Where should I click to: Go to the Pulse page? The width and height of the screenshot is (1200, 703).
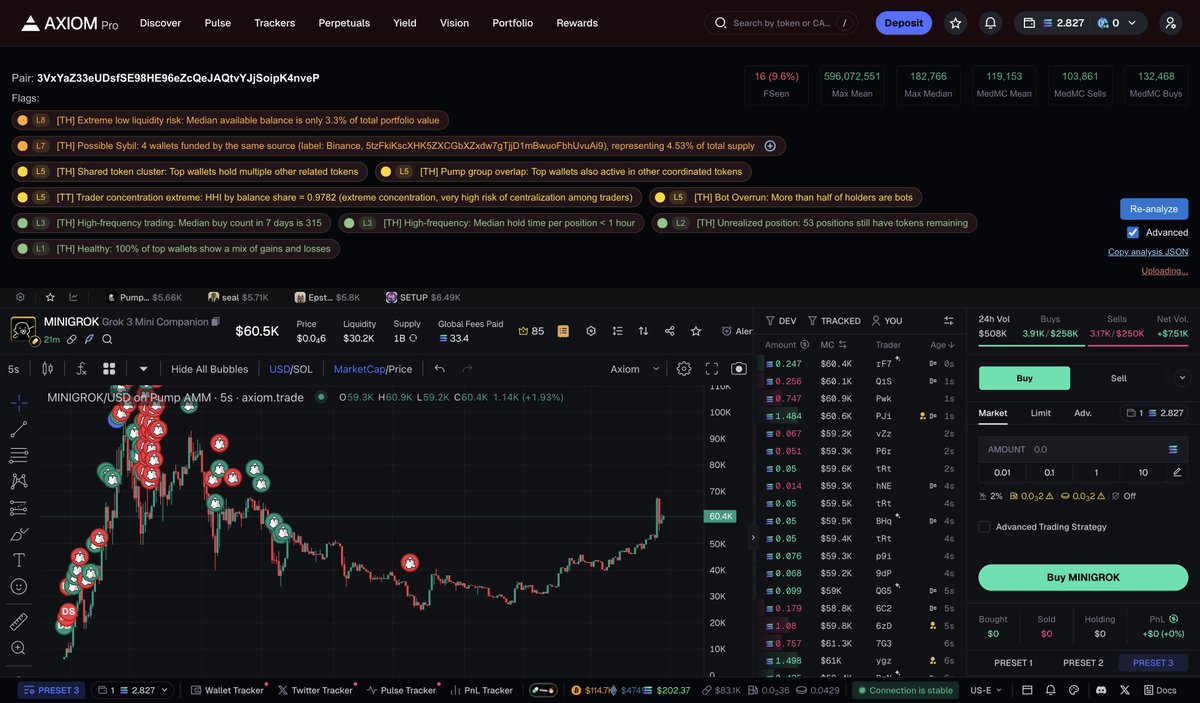pos(217,23)
